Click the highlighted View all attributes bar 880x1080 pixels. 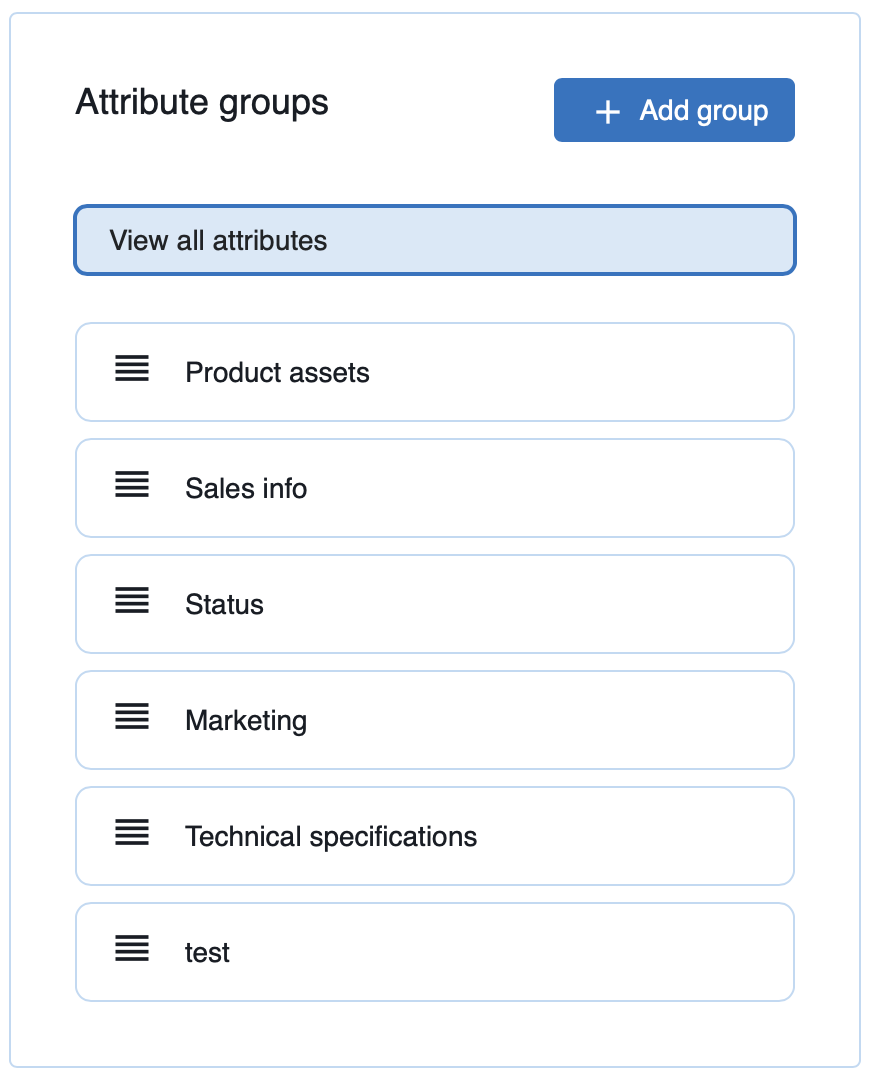coord(434,240)
